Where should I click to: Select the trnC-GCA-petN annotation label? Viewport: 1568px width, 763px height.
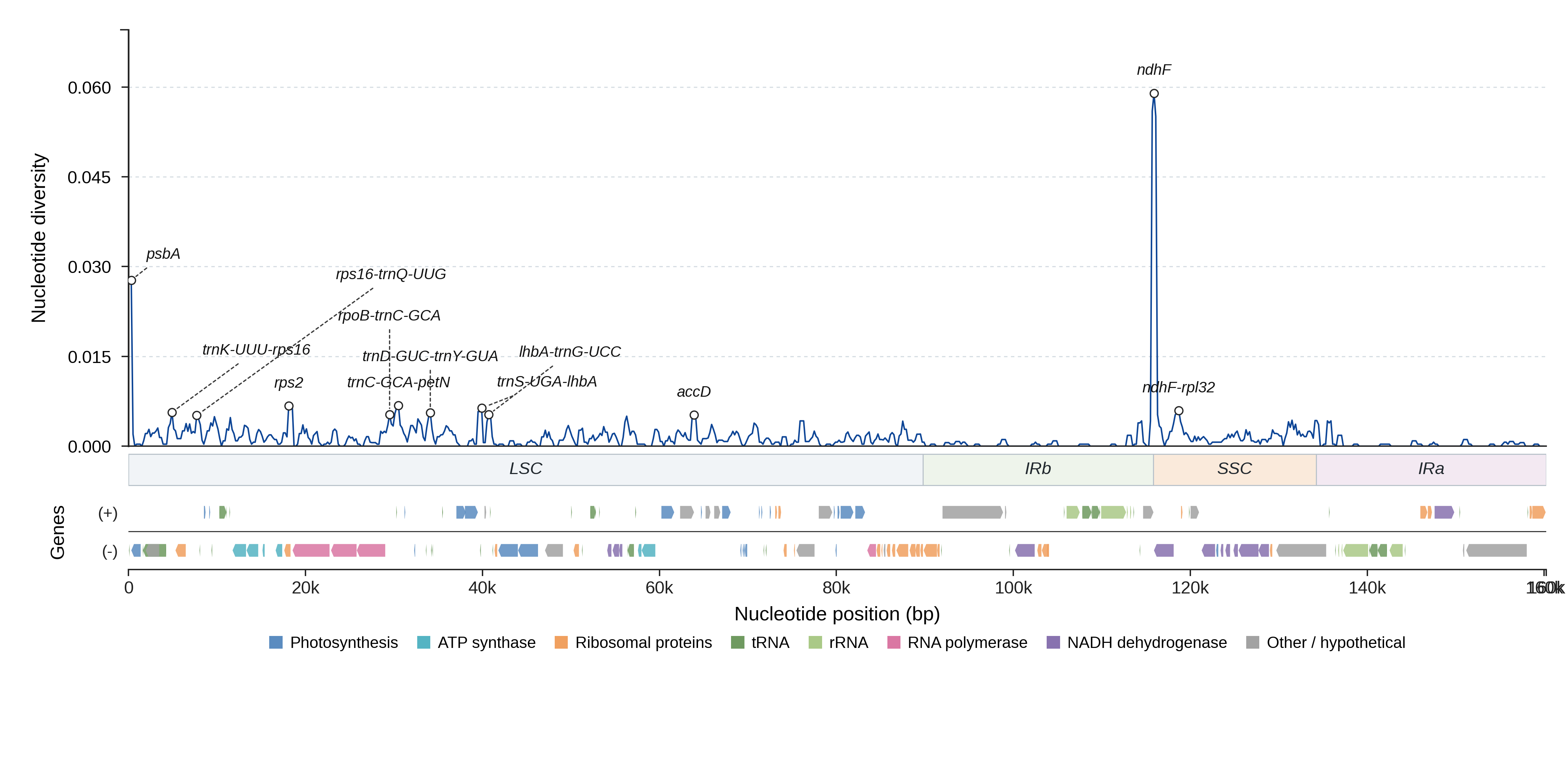coord(399,383)
